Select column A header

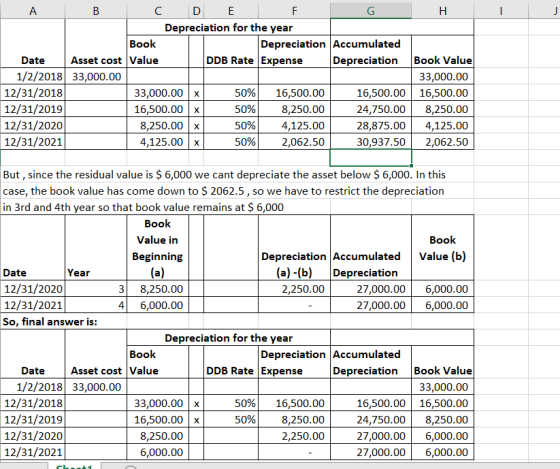tap(32, 11)
